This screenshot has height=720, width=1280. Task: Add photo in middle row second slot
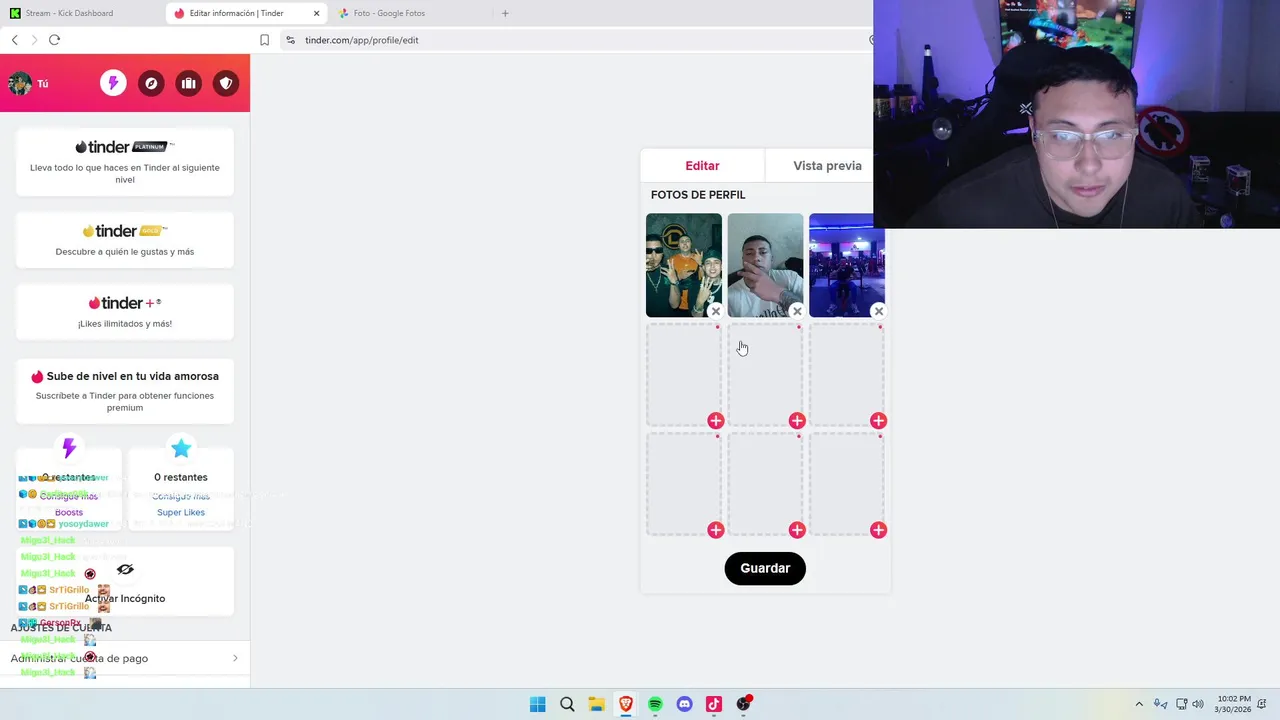[797, 421]
